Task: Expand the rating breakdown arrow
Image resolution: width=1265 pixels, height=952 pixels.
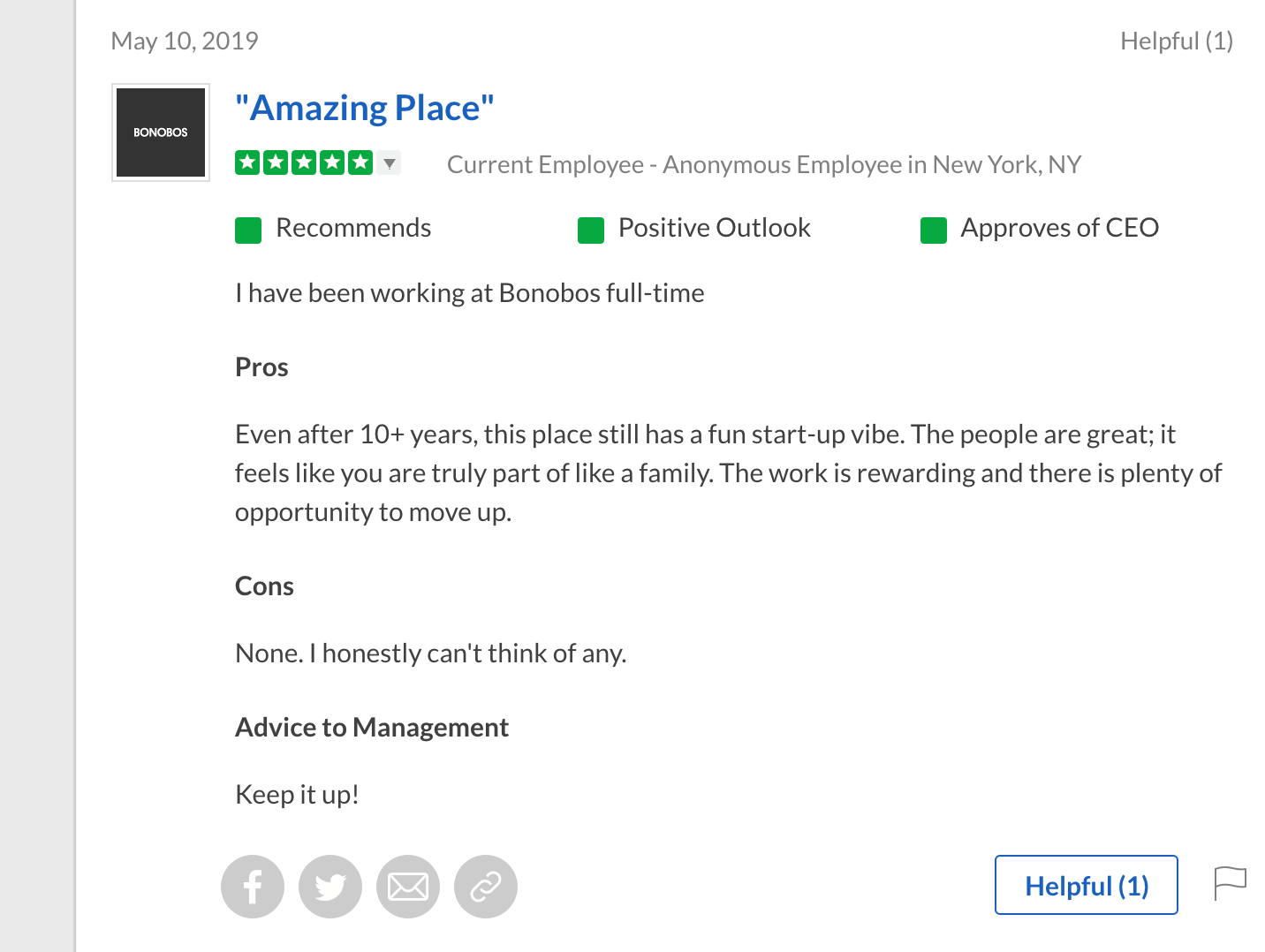Action: pos(390,163)
